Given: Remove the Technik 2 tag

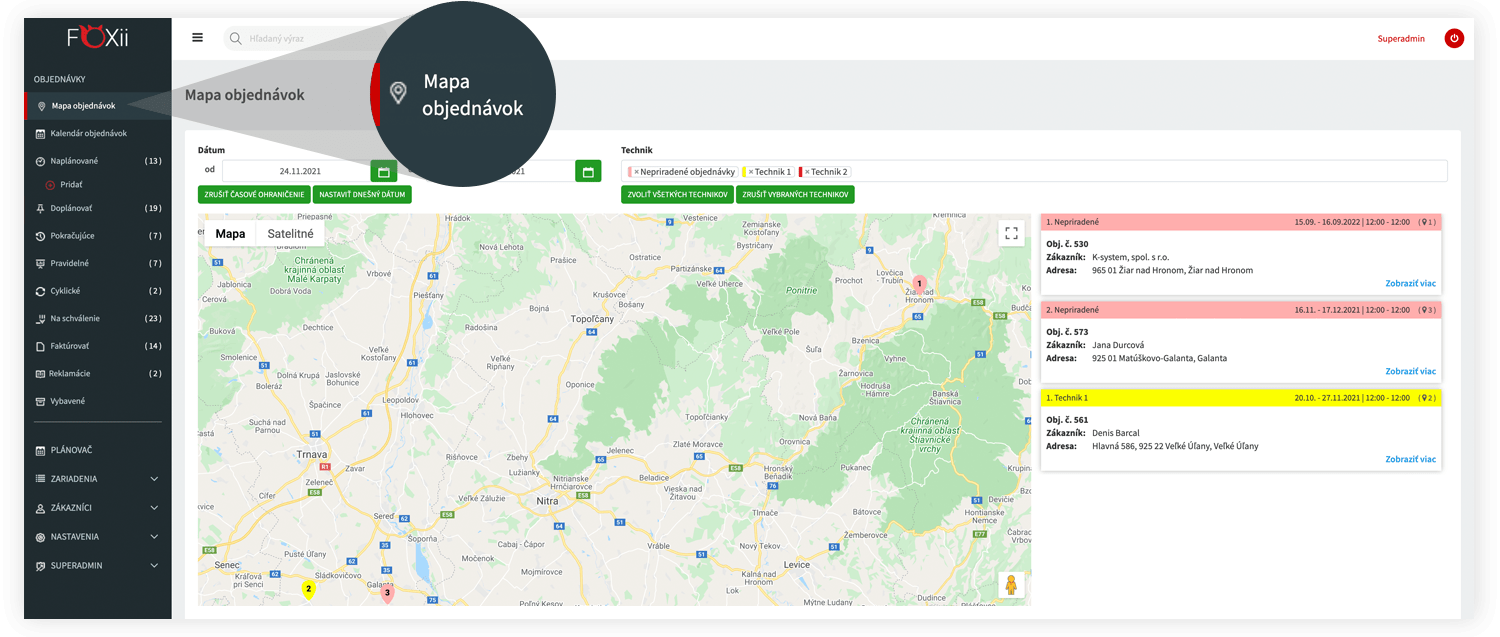Looking at the screenshot, I should click(807, 172).
